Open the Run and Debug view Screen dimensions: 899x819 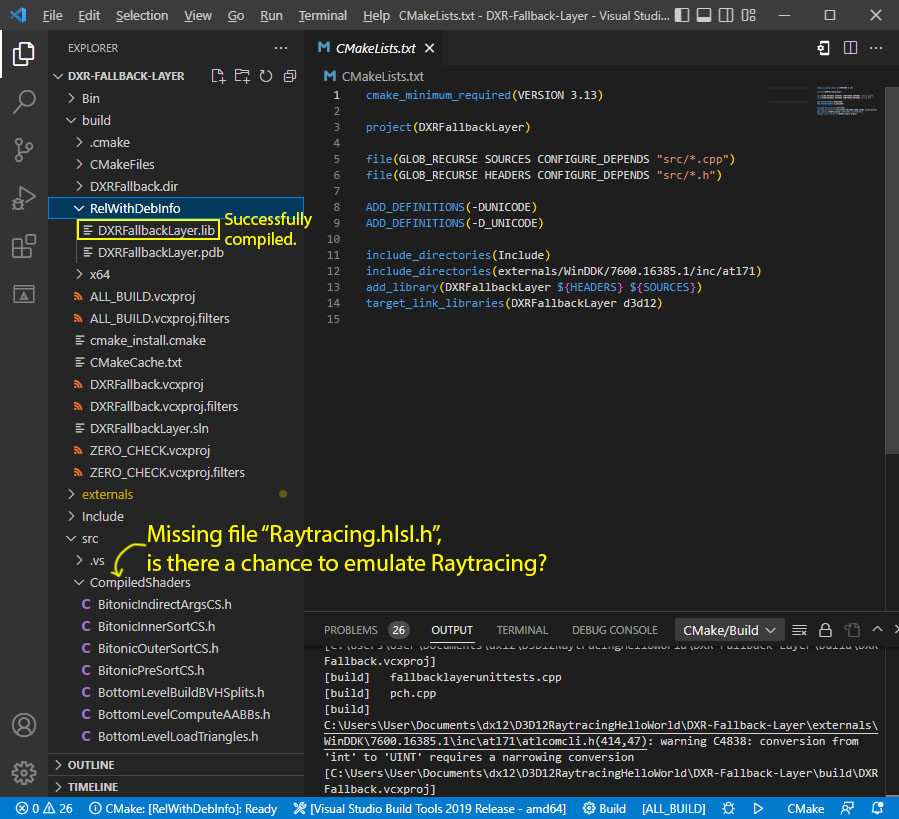point(24,198)
